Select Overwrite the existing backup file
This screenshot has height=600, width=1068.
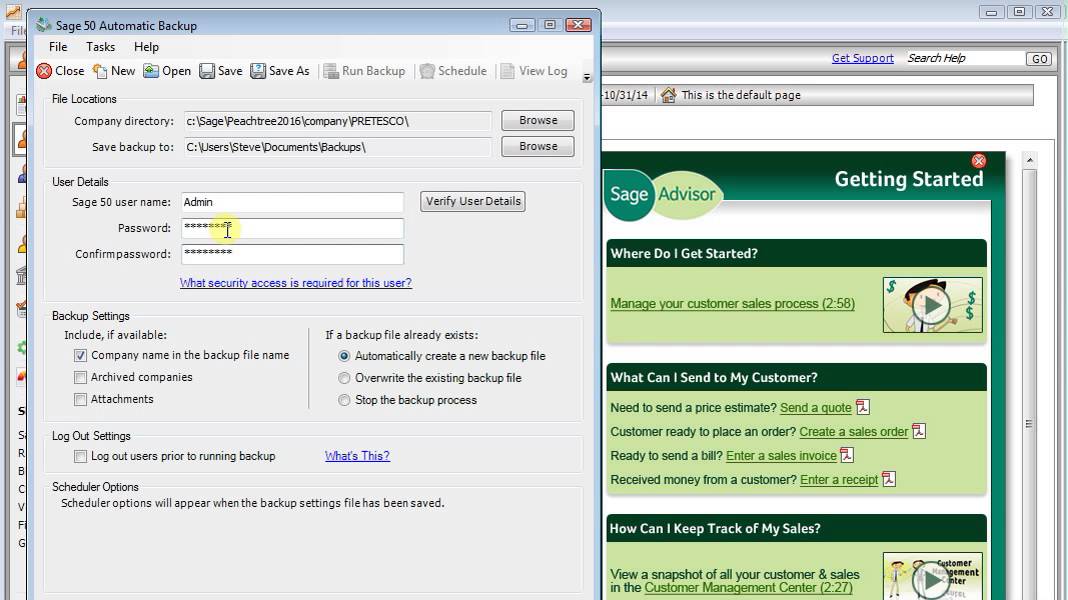coord(344,378)
